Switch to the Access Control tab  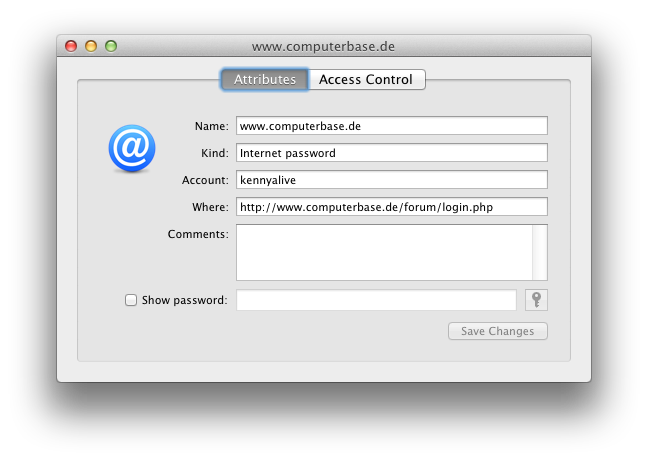point(367,79)
